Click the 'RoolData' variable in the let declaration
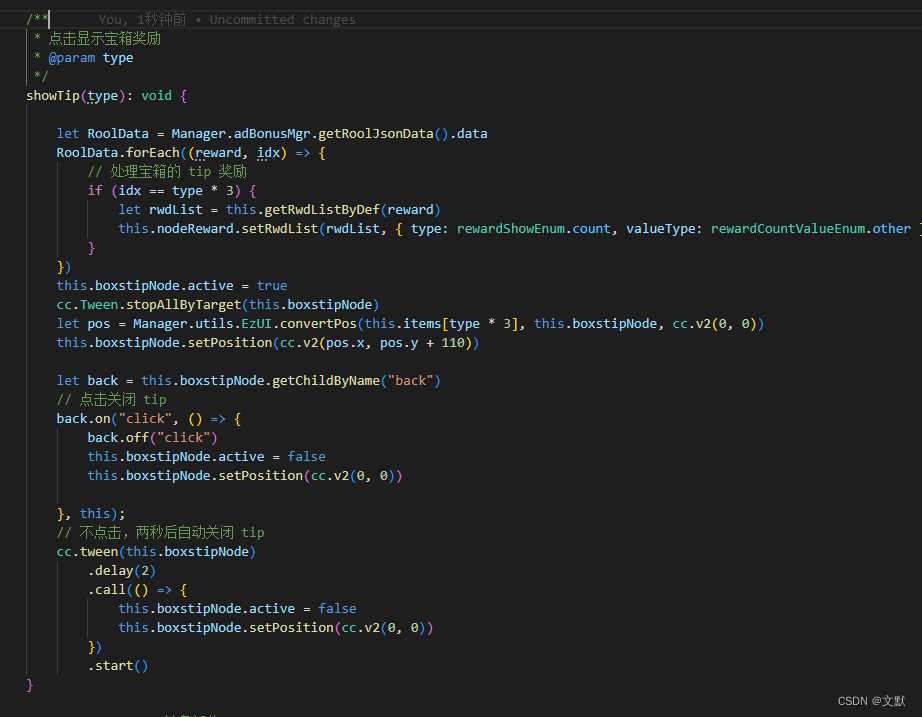The width and height of the screenshot is (922, 717). point(118,134)
